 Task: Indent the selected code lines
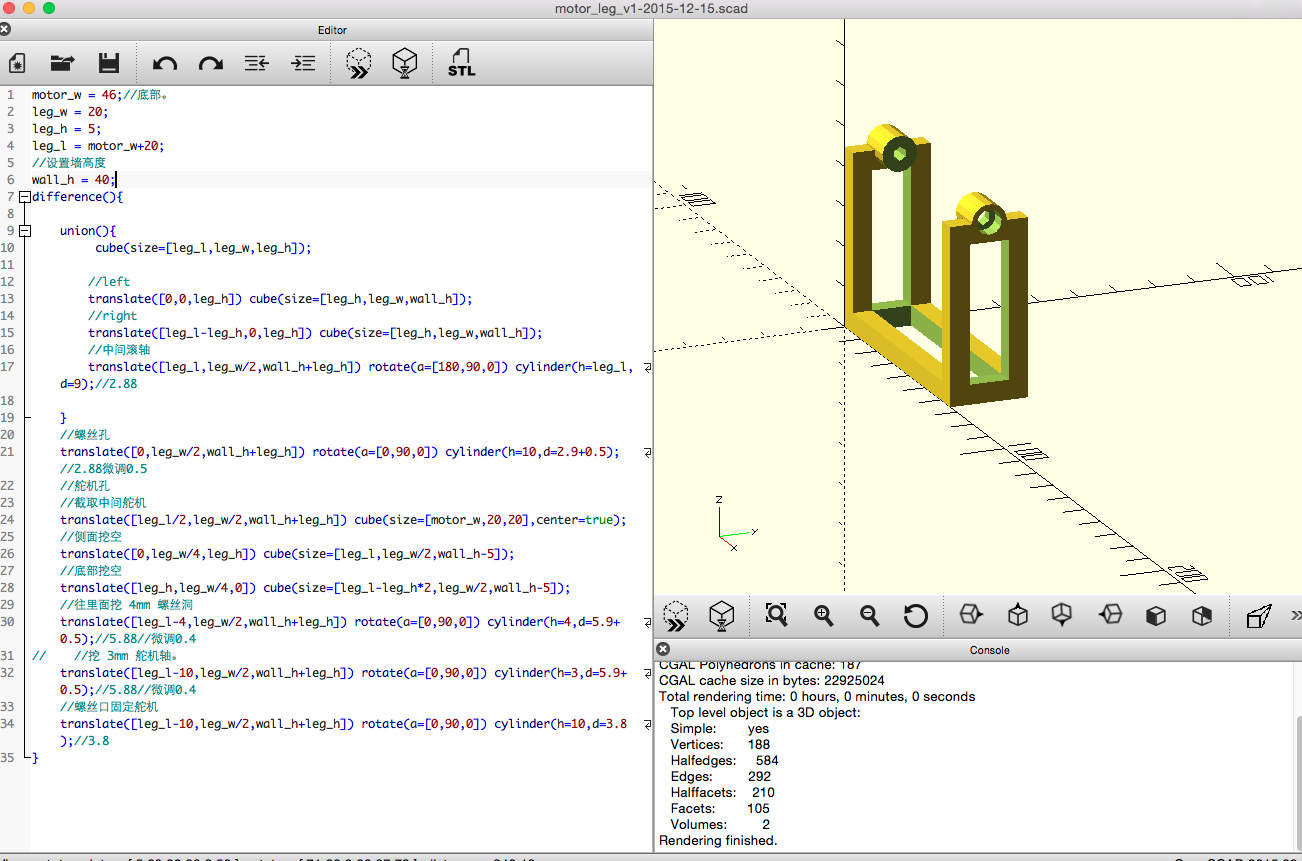tap(303, 63)
